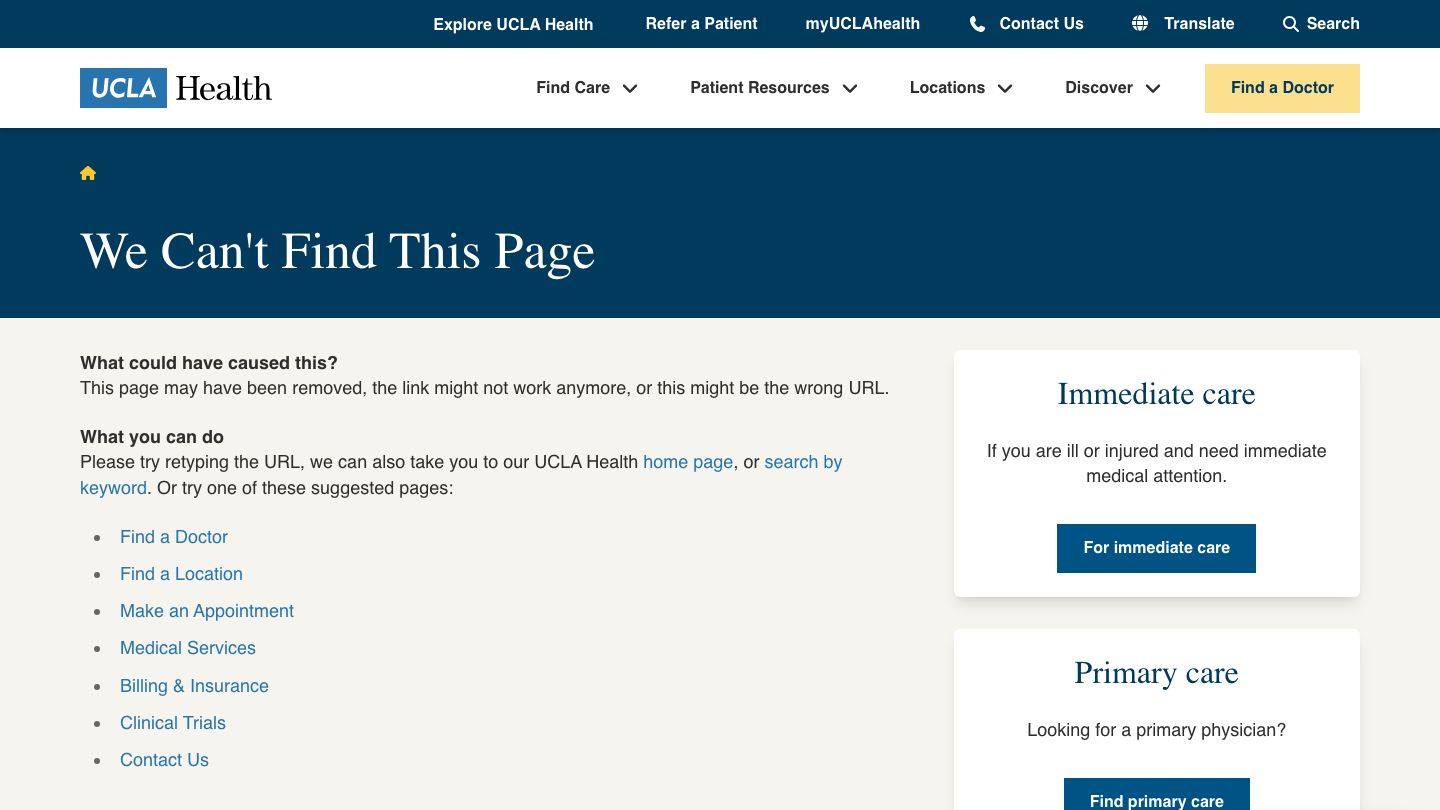Viewport: 1440px width, 810px height.
Task: Open Explore UCLA Health in top bar
Action: [513, 24]
